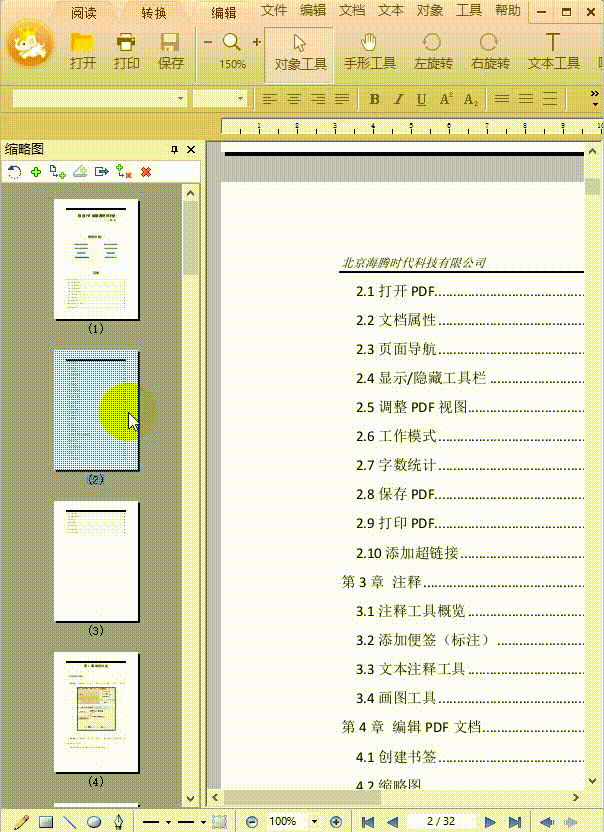This screenshot has height=832, width=604.
Task: Switch to the 阅读 tab
Action: (84, 13)
